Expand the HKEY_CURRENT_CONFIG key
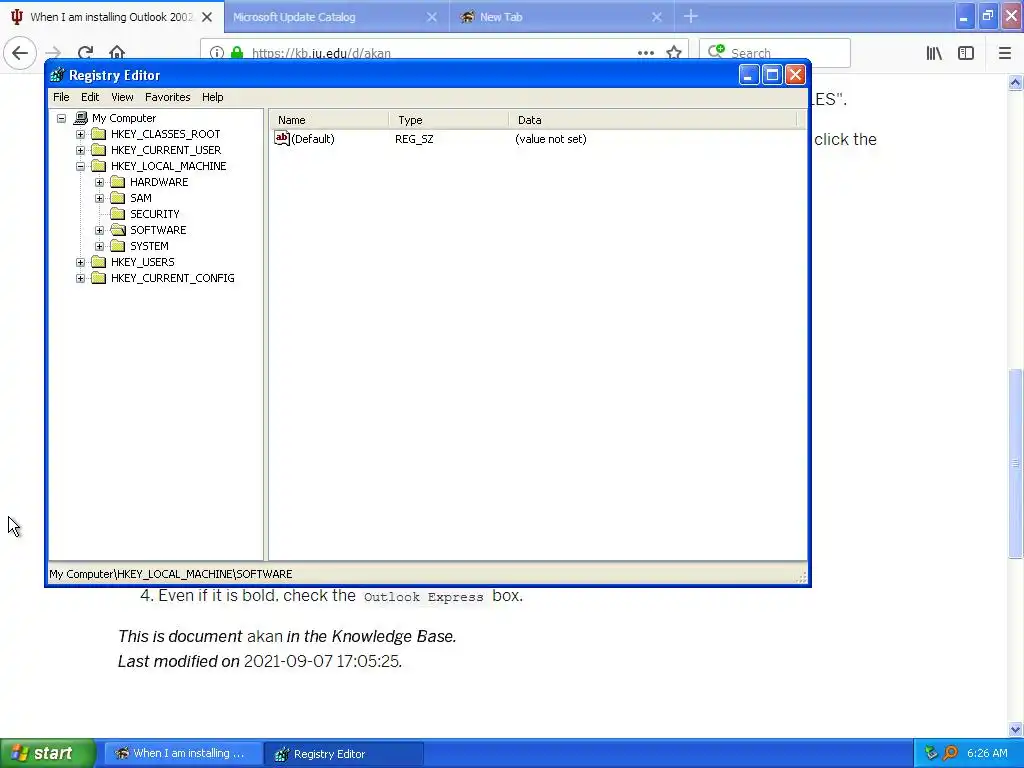1024x768 pixels. coord(80,278)
